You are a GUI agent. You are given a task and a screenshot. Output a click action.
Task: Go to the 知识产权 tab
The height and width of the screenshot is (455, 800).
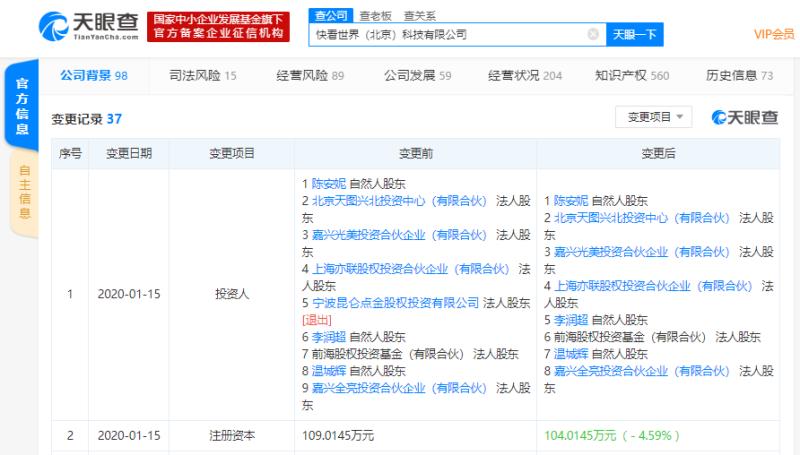tap(632, 75)
